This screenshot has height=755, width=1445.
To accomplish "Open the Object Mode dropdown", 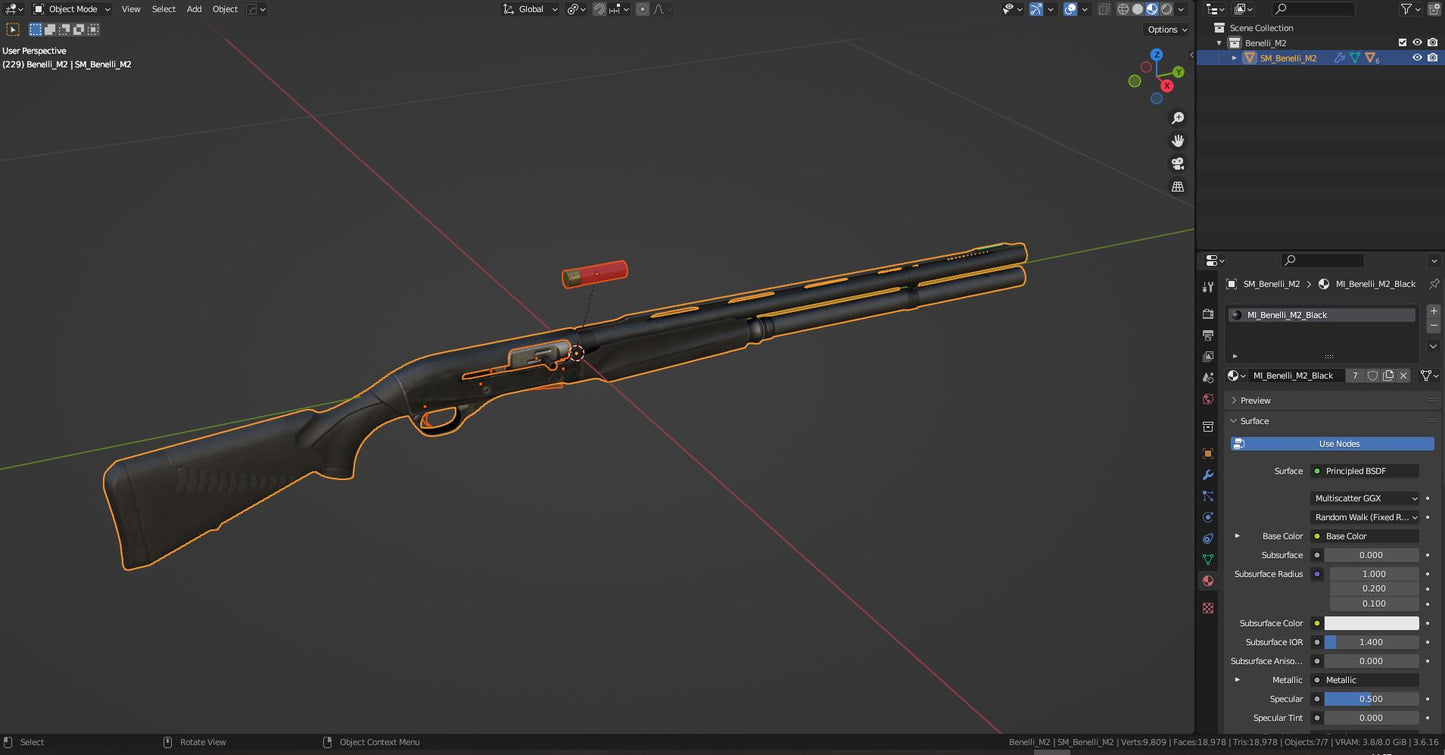I will point(75,9).
